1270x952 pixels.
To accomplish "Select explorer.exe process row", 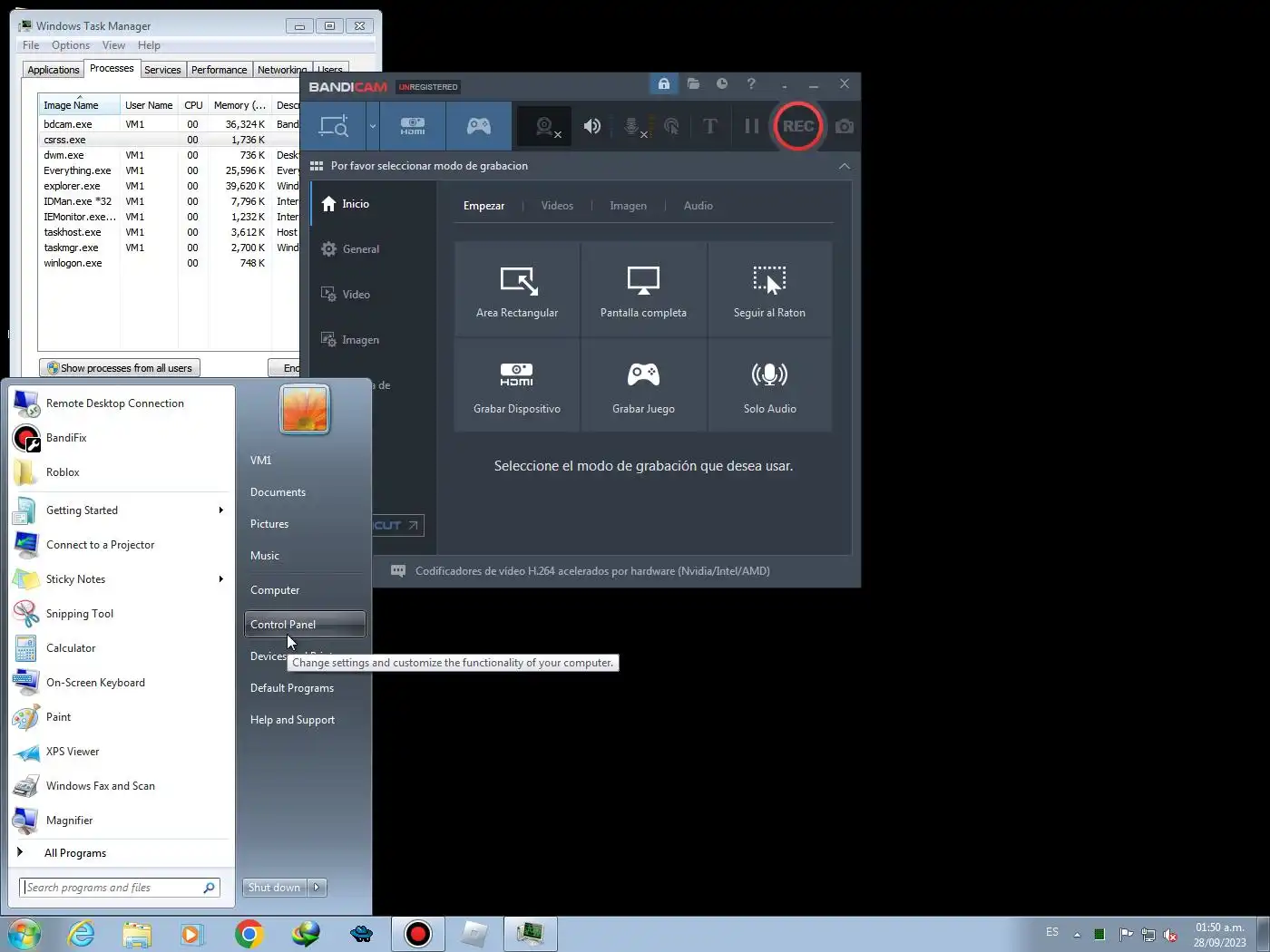I will 169,186.
